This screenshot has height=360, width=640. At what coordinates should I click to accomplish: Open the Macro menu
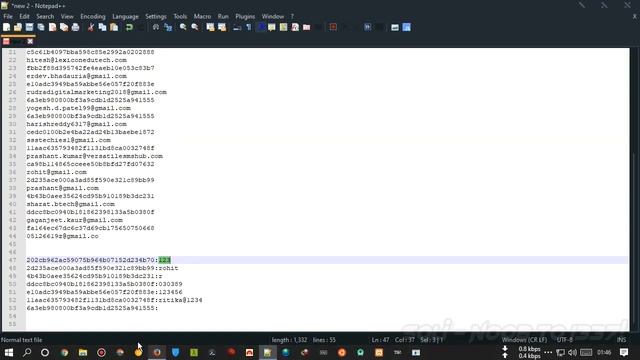(202, 16)
